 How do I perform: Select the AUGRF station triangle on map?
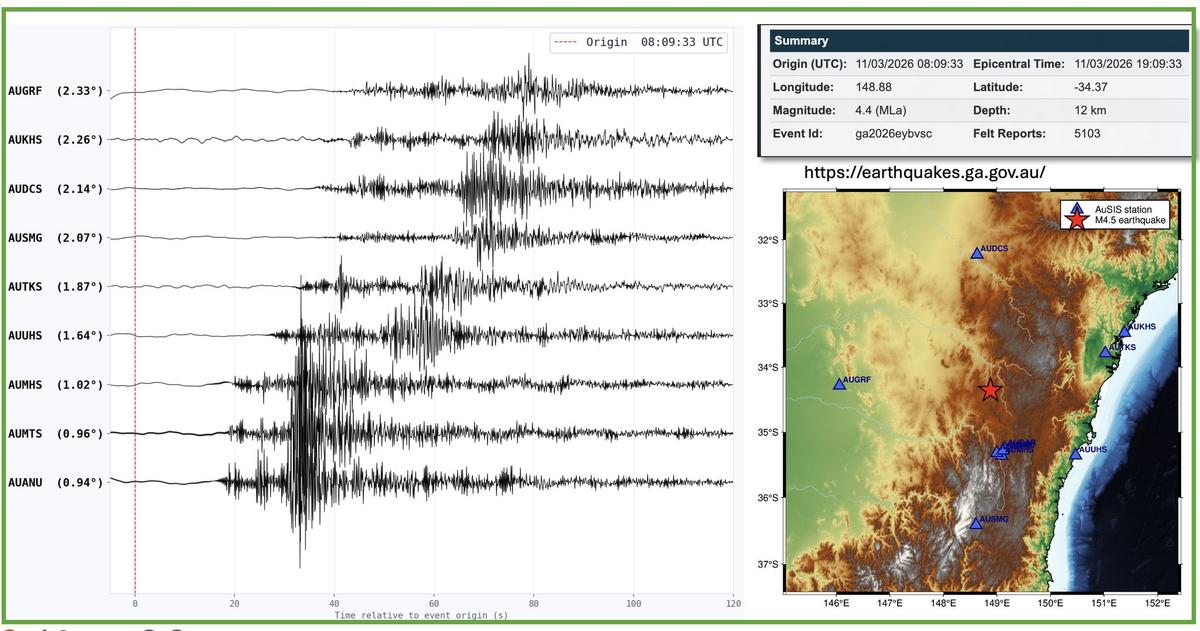pyautogui.click(x=839, y=384)
